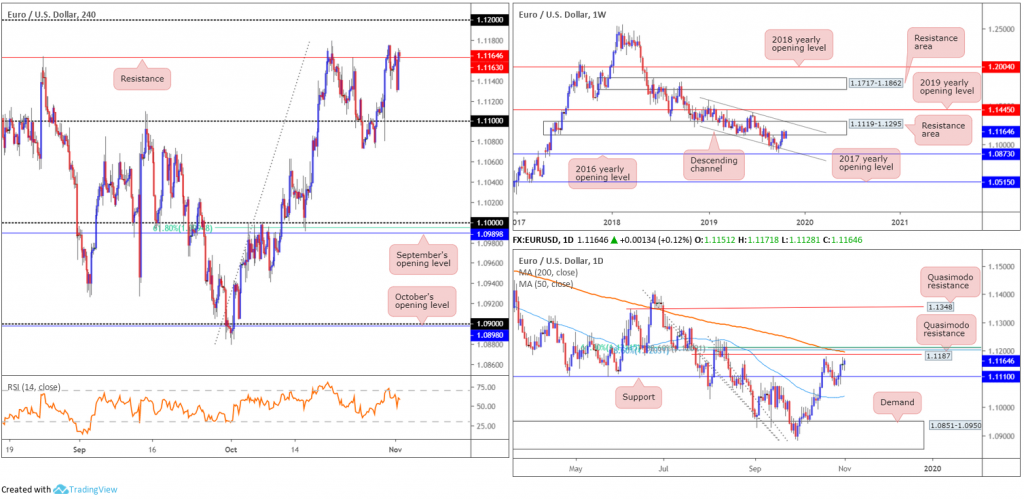The height and width of the screenshot is (500, 1024).
Task: Click the black 1.11000 price label
Action: 489,121
